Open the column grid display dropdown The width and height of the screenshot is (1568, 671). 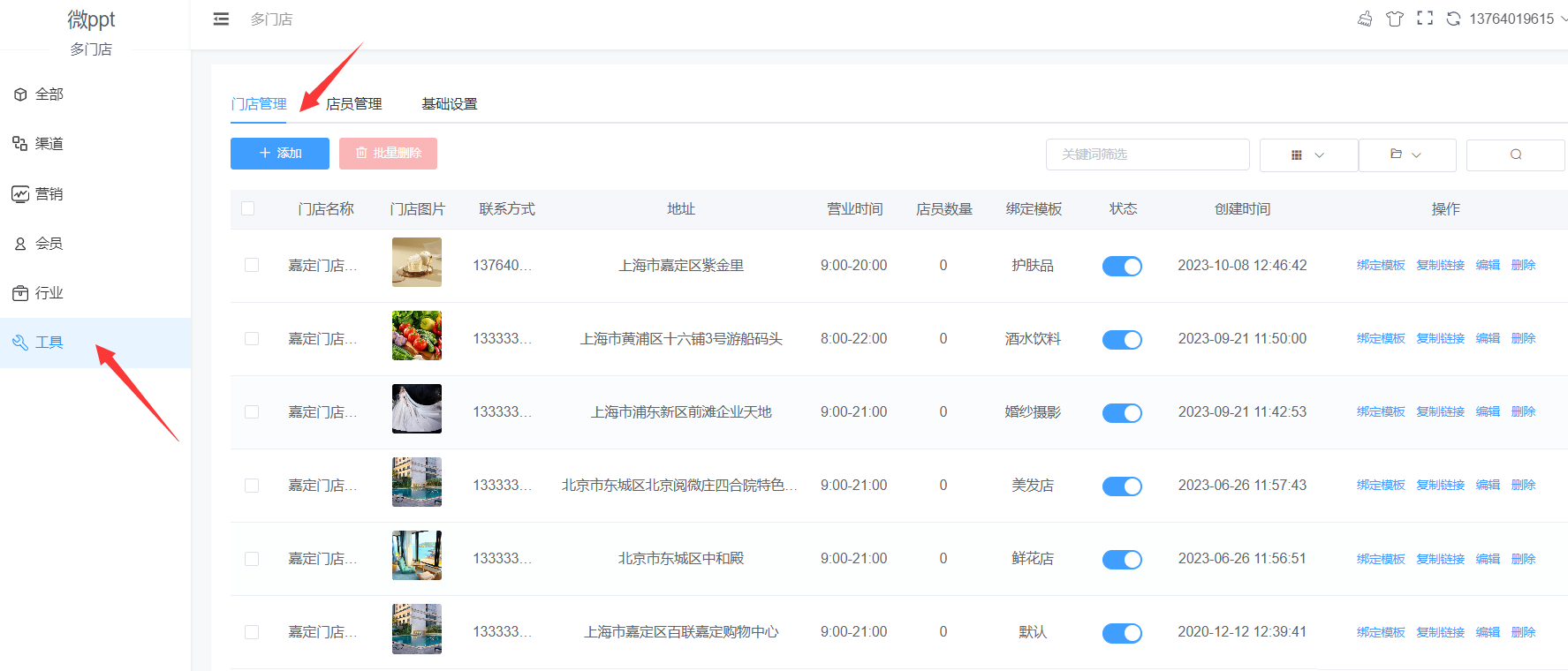click(x=1308, y=155)
